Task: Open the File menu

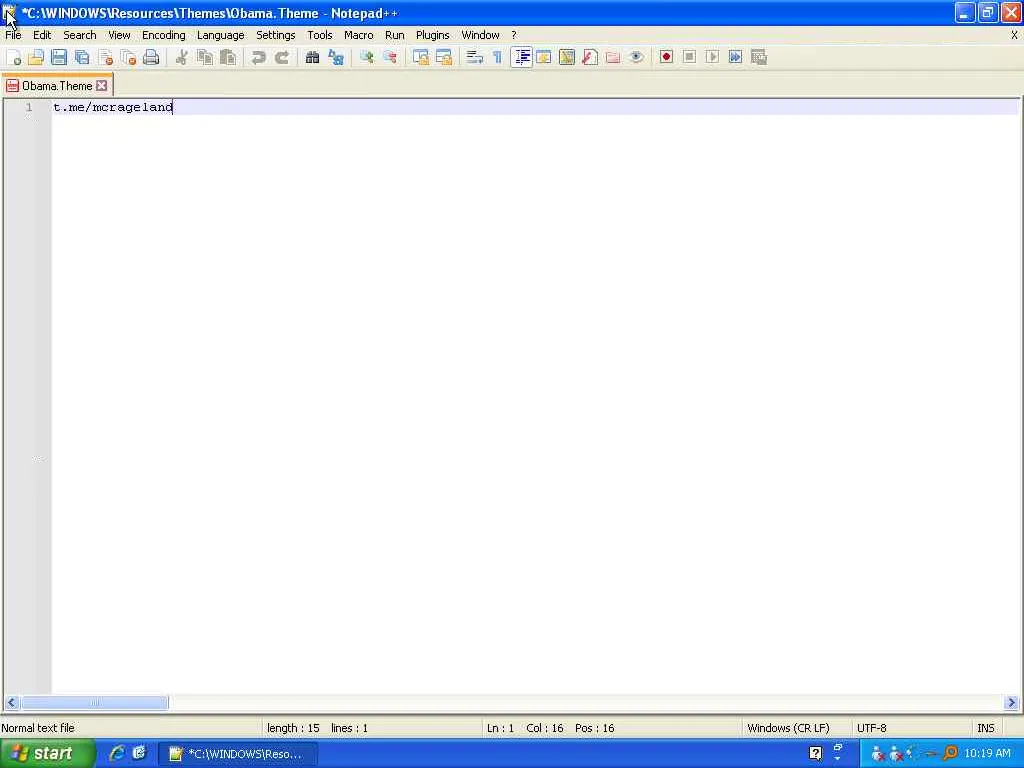Action: 13,35
